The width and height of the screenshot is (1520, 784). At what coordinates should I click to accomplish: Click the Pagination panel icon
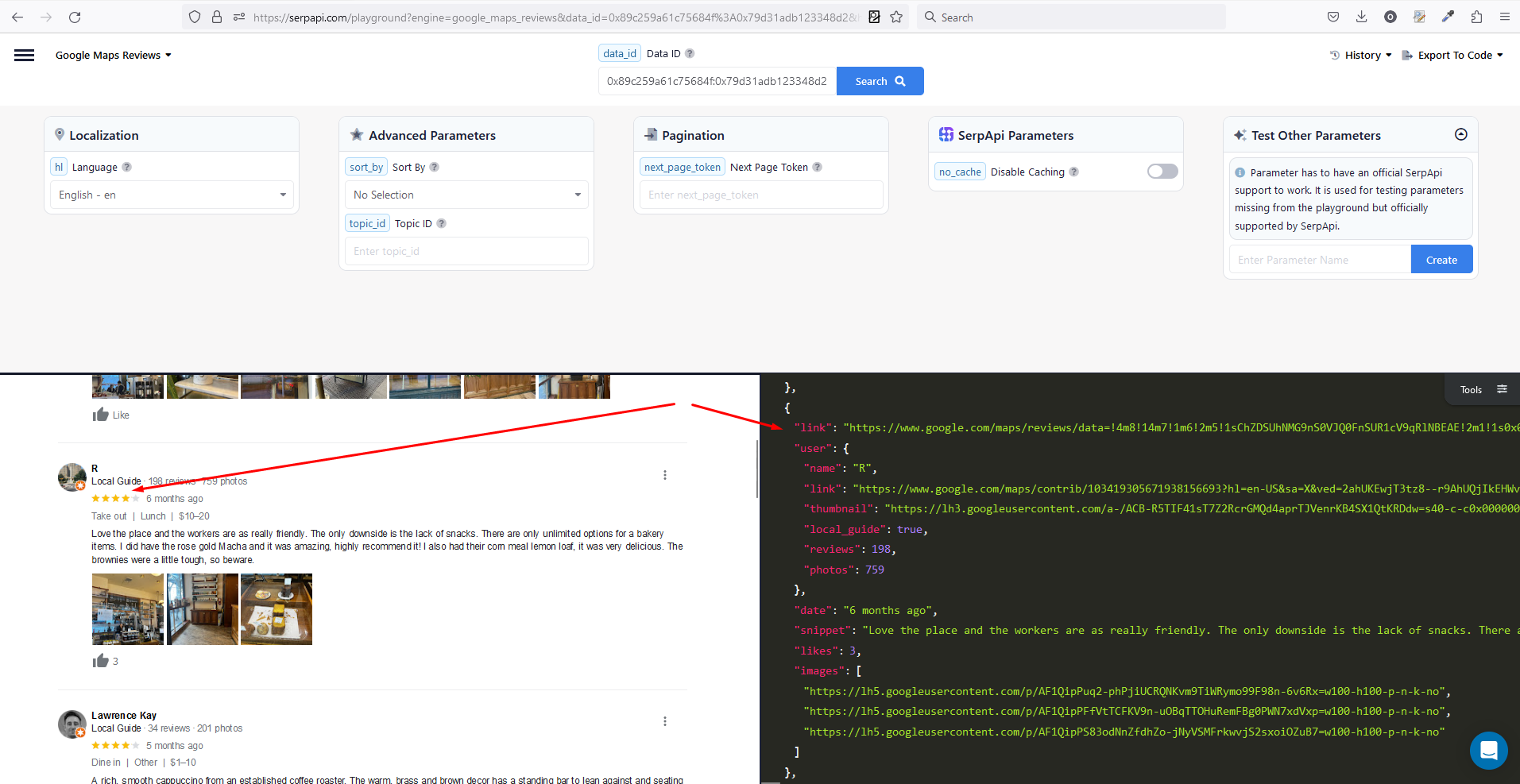tap(650, 134)
